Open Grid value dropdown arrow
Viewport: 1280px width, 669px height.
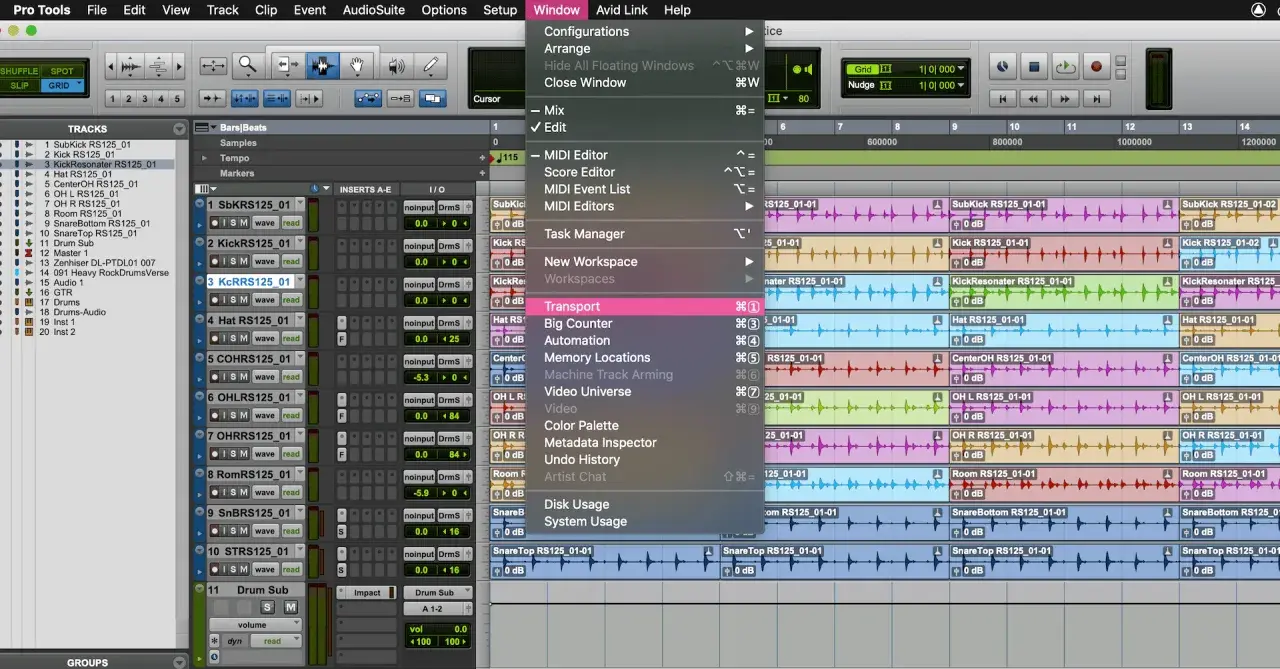pos(961,69)
